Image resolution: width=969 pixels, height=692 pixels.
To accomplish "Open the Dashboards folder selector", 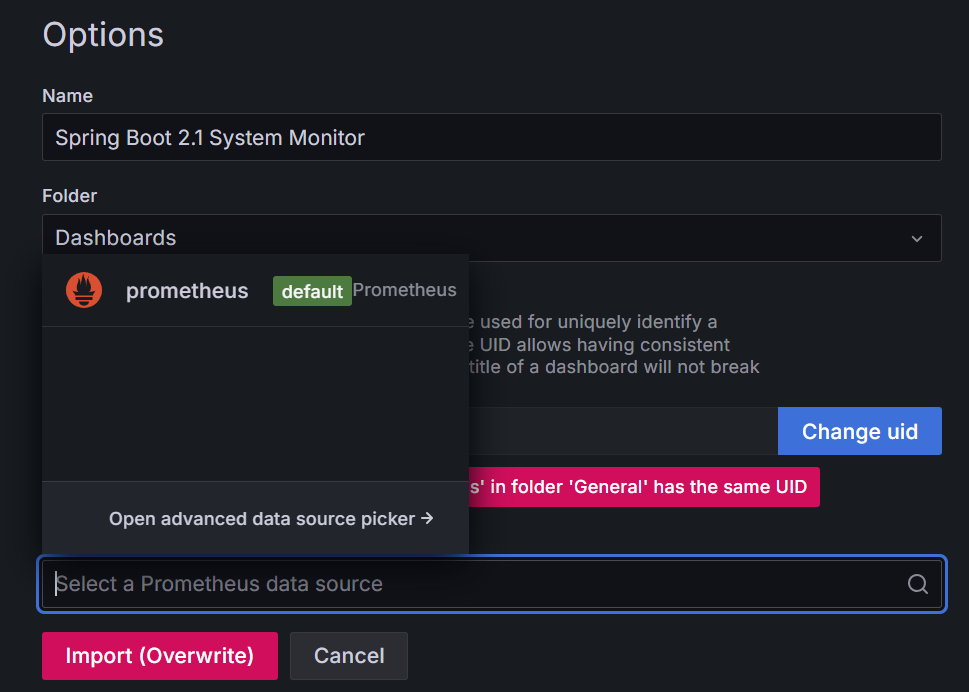I will 492,238.
